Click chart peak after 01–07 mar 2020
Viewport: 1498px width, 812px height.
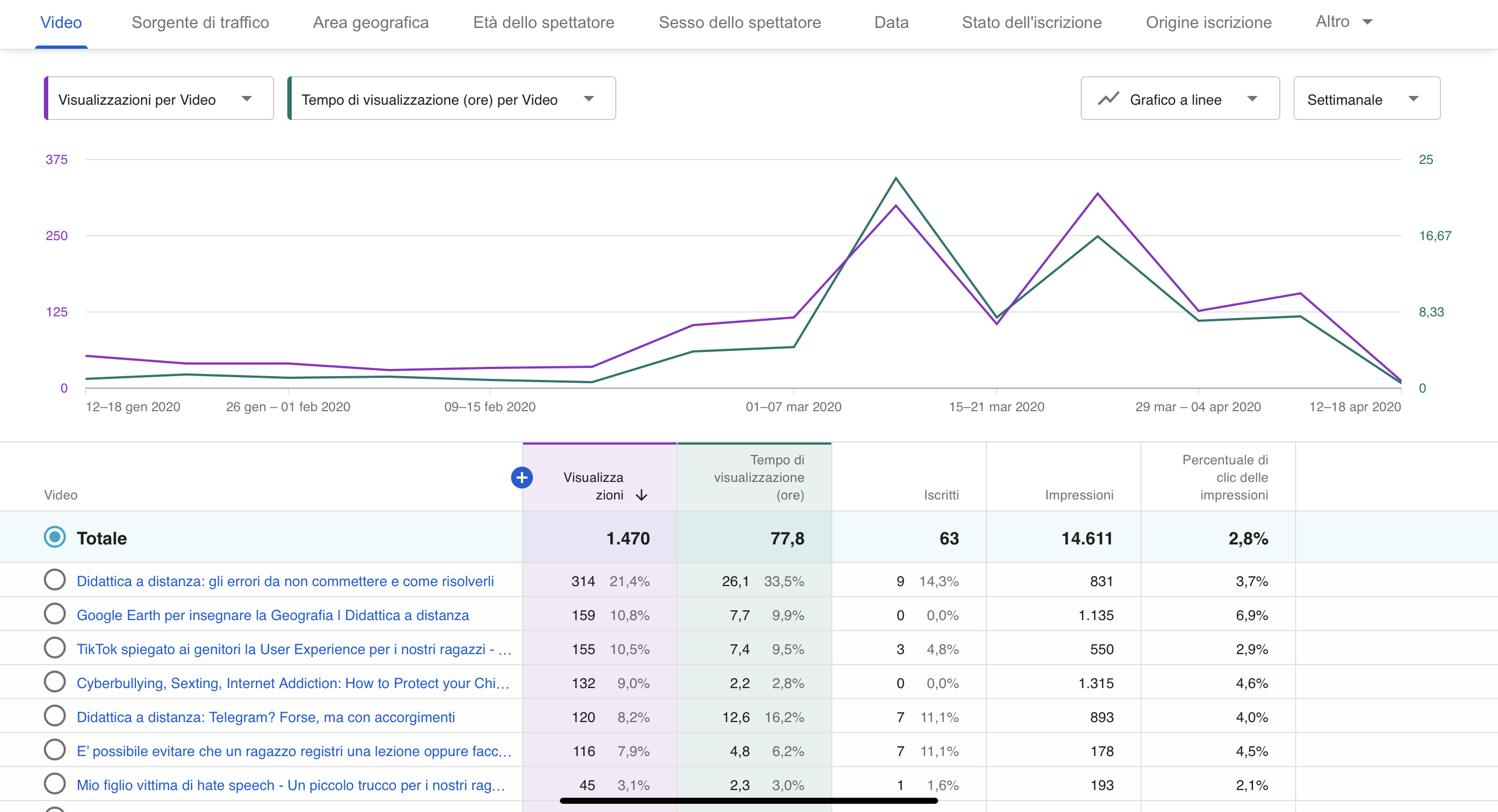click(x=895, y=179)
